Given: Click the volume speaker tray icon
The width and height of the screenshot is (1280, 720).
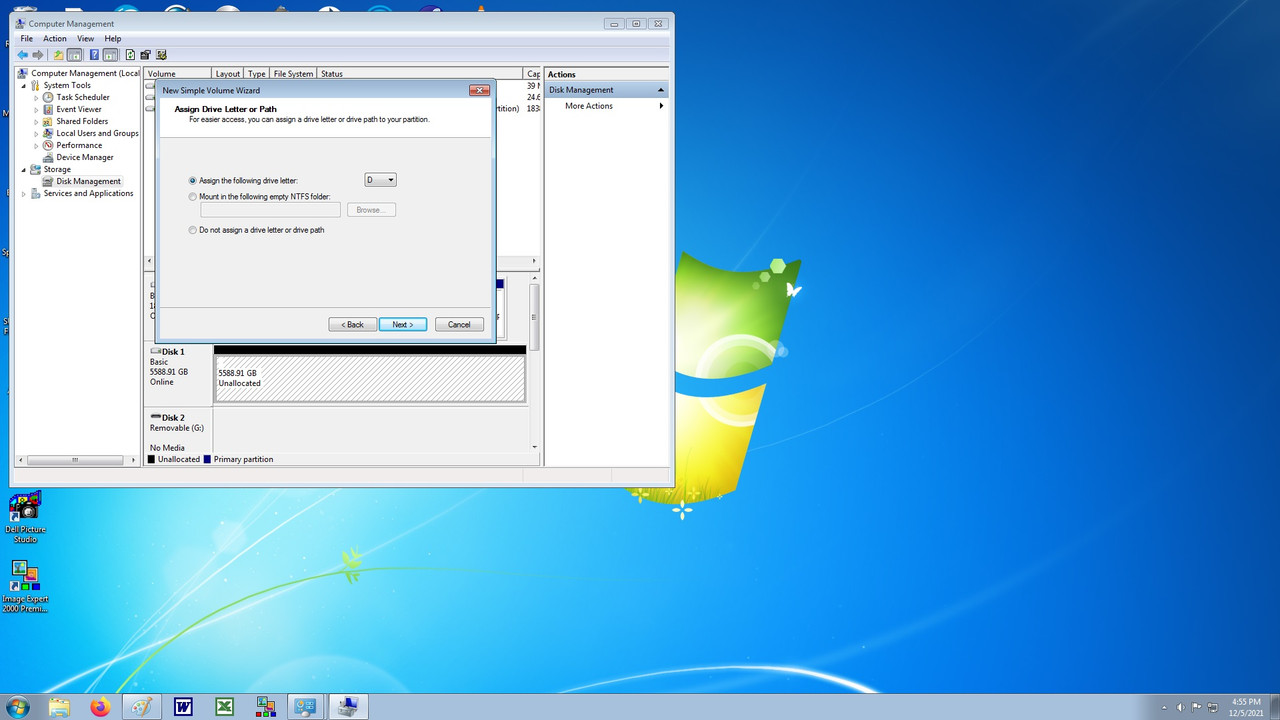Looking at the screenshot, I should [x=1181, y=707].
